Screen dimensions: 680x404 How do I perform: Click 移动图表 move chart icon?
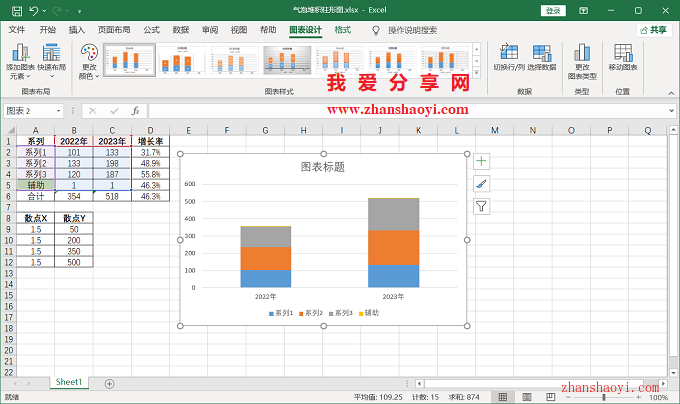pos(623,57)
